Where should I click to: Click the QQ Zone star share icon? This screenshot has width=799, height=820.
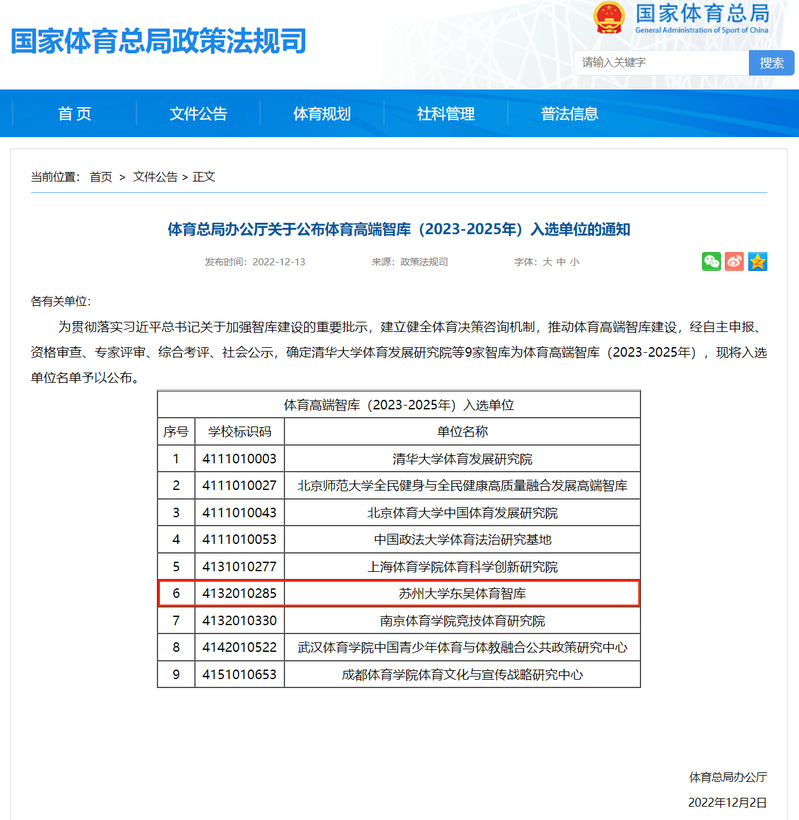tap(758, 262)
